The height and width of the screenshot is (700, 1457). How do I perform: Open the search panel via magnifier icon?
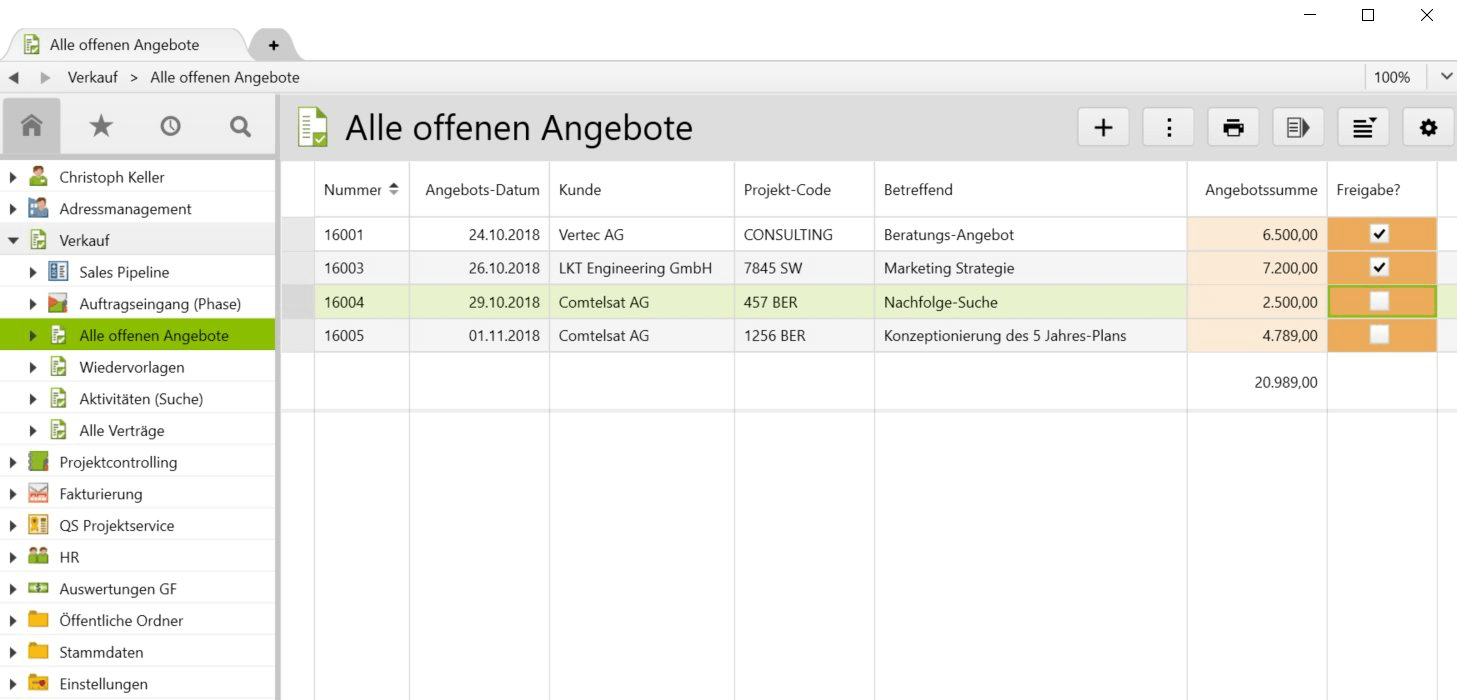click(x=239, y=126)
